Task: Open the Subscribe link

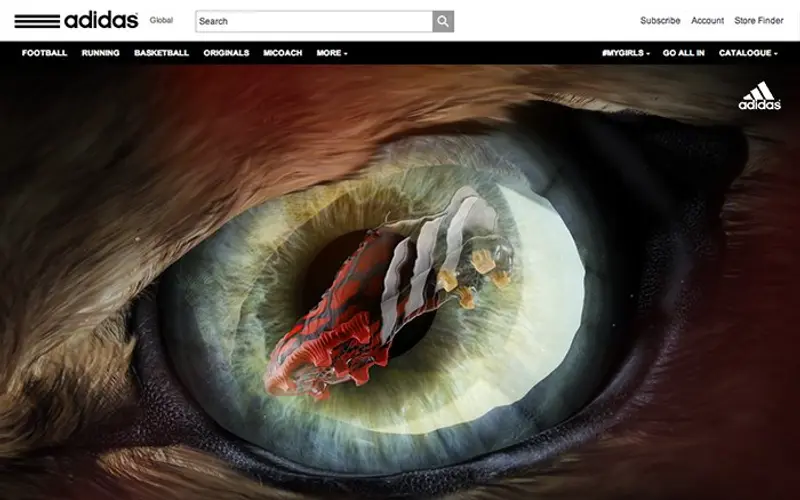Action: click(660, 20)
